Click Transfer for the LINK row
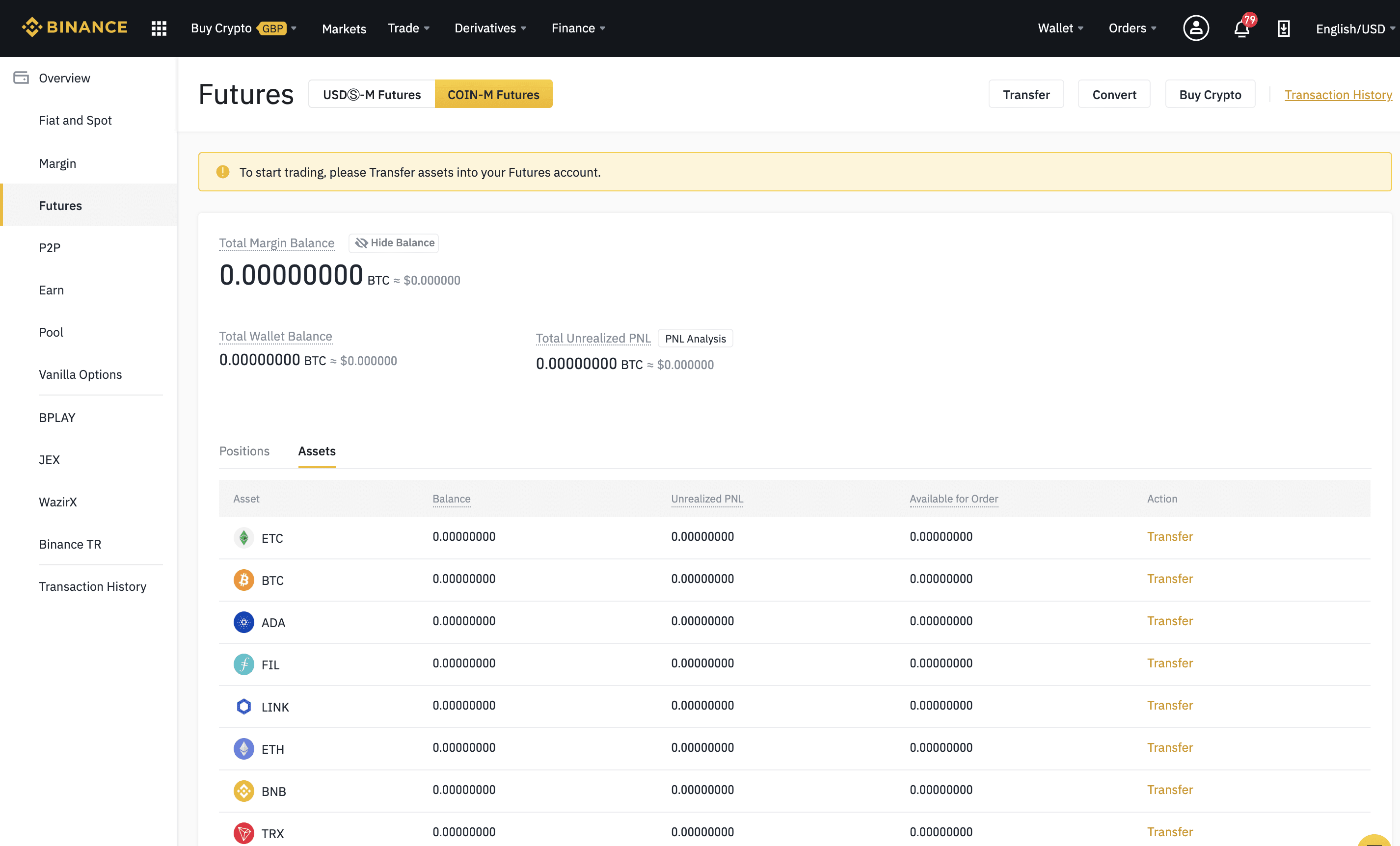The width and height of the screenshot is (1400, 846). [x=1169, y=705]
